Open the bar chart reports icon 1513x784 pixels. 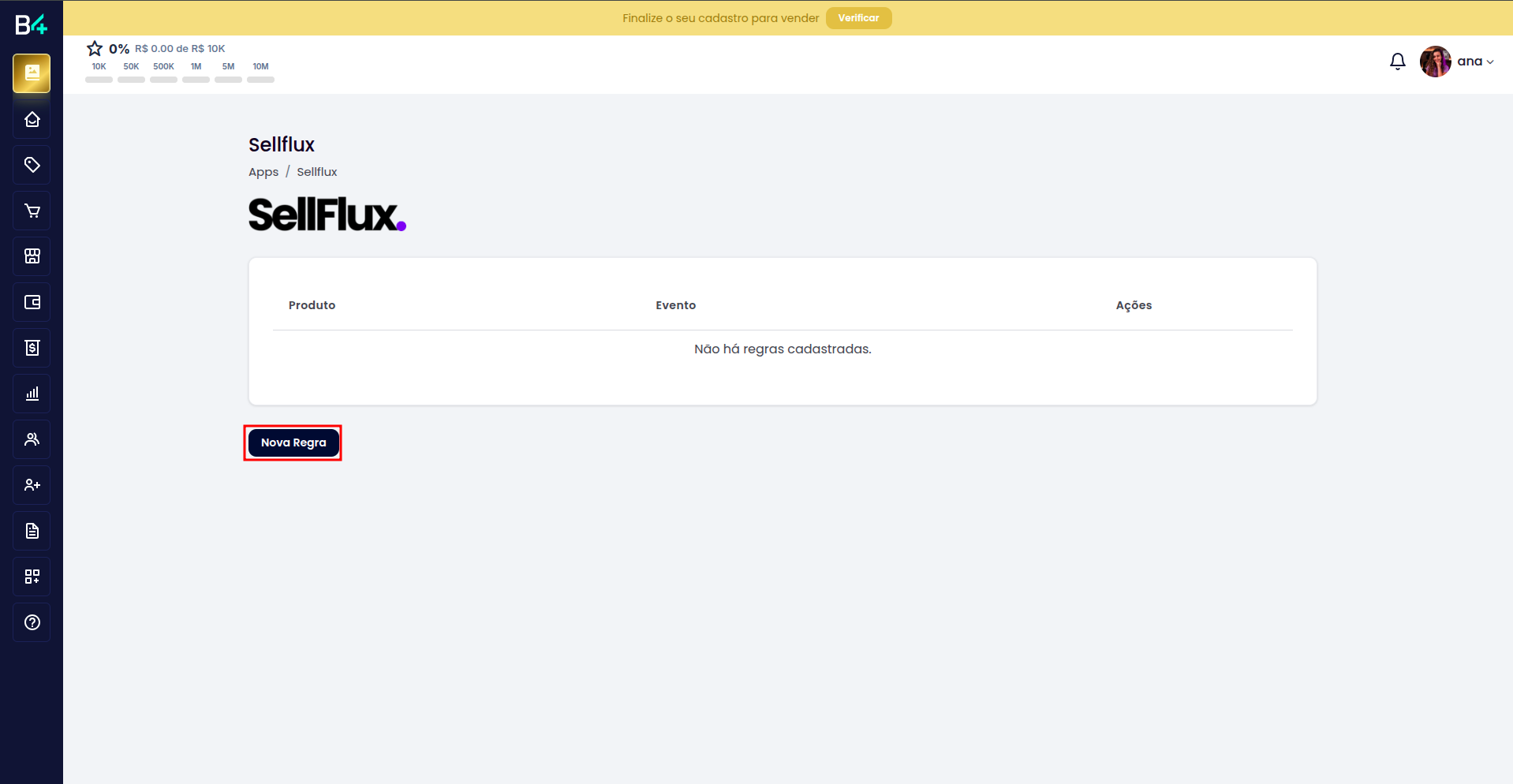32,394
